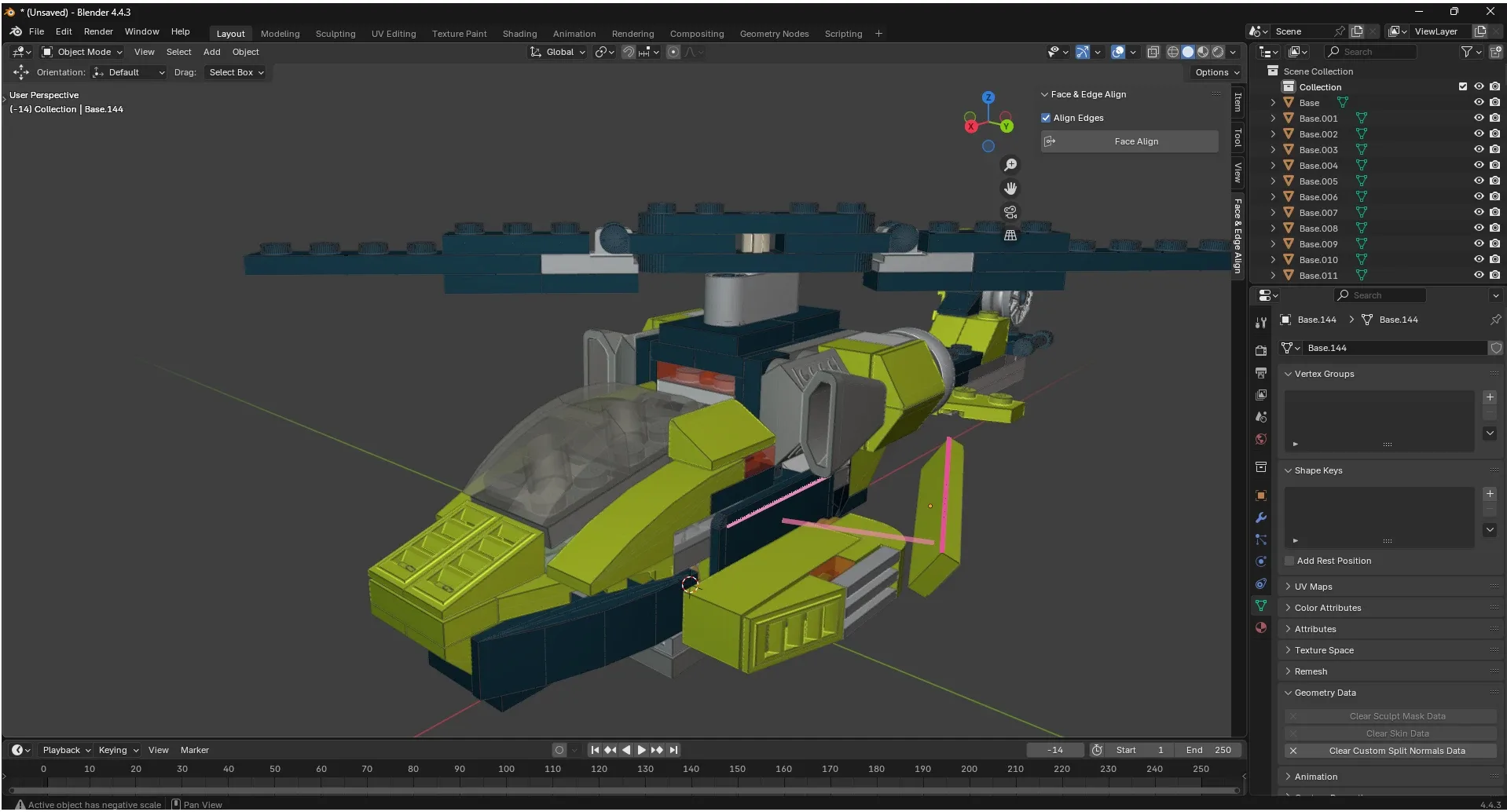This screenshot has width=1507, height=812.
Task: Open the Render properties tab
Action: tap(1261, 350)
